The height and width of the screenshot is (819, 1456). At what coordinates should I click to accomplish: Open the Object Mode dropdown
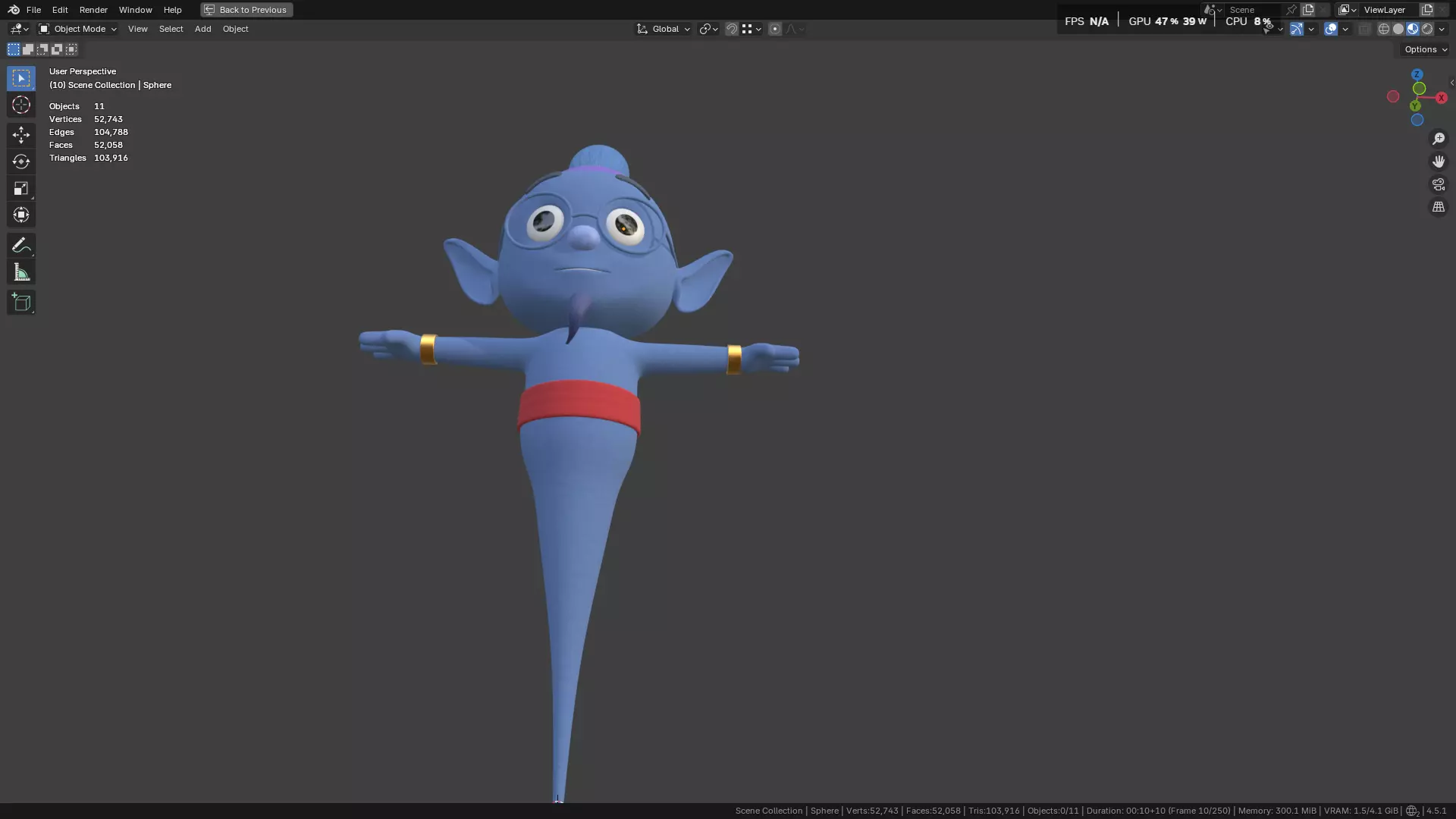[x=78, y=29]
